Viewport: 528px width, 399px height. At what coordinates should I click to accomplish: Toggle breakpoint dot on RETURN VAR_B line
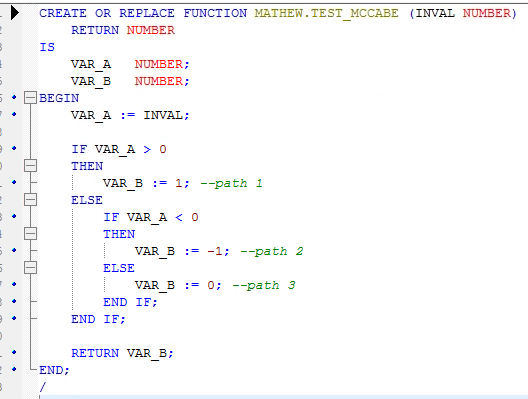[14, 352]
